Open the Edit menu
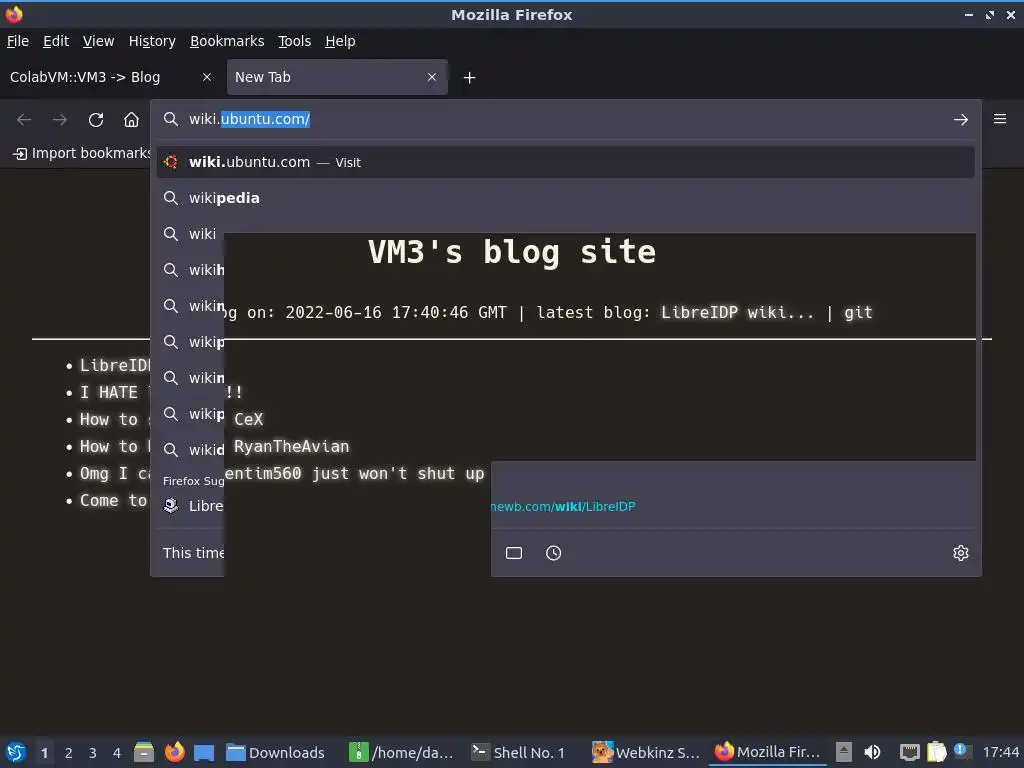This screenshot has width=1024, height=768. click(56, 41)
